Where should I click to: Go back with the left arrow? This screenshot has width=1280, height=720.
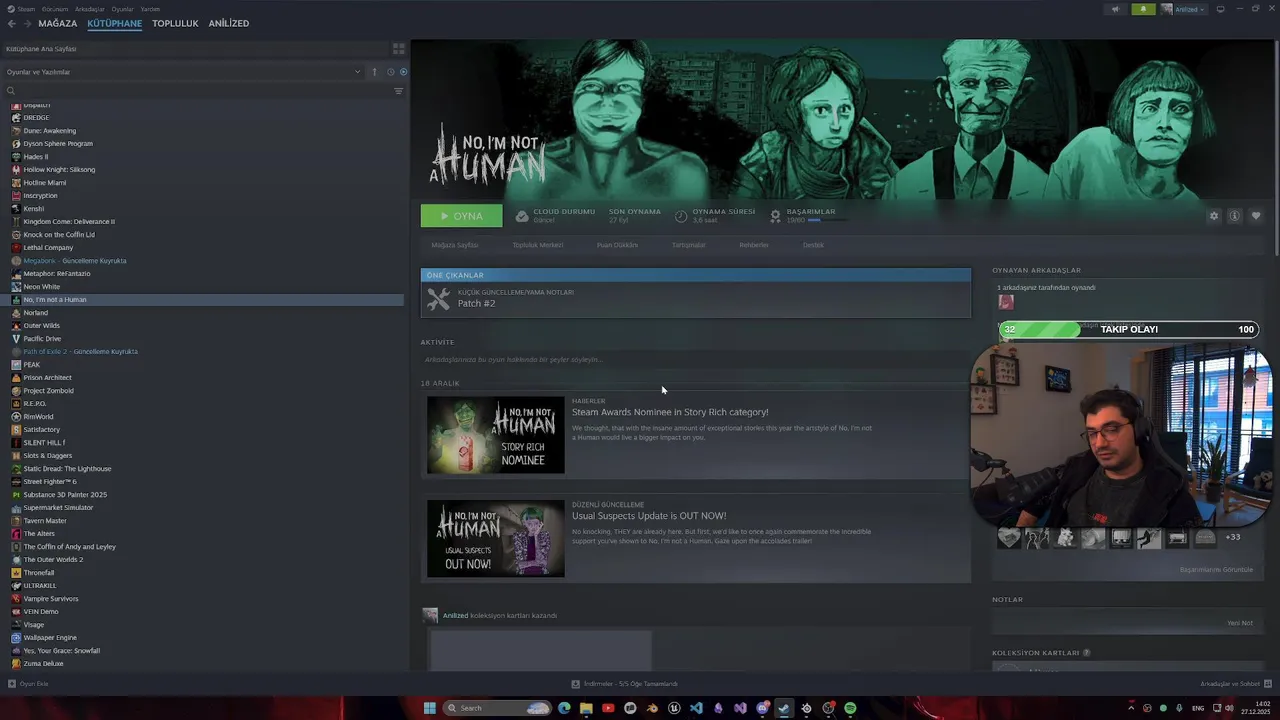pos(12,23)
